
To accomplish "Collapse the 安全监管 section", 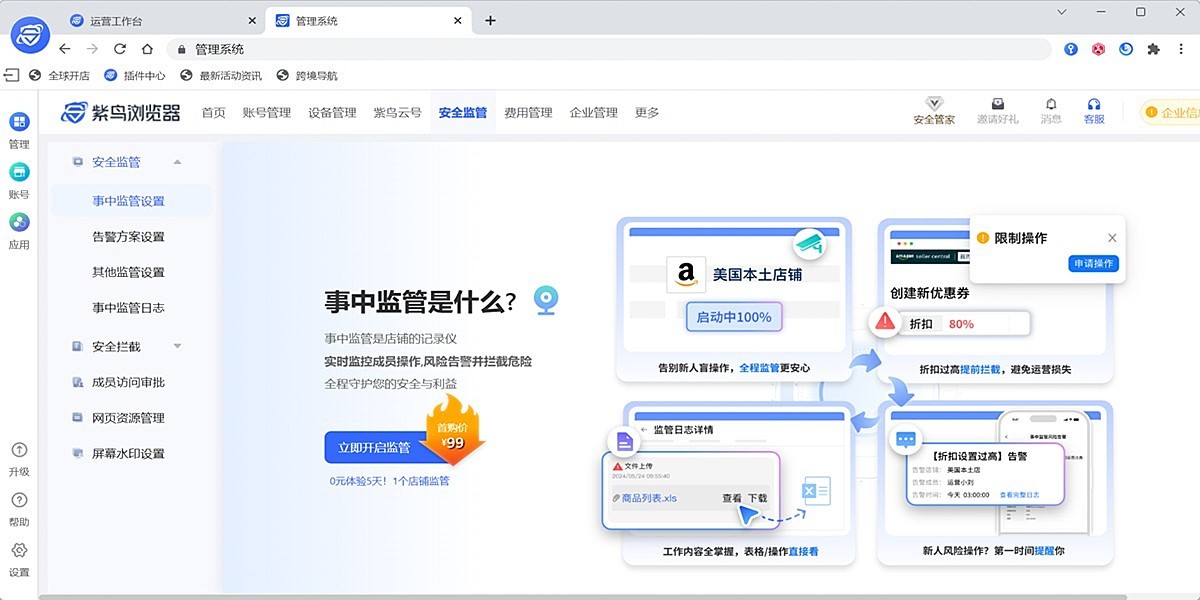I will (178, 161).
